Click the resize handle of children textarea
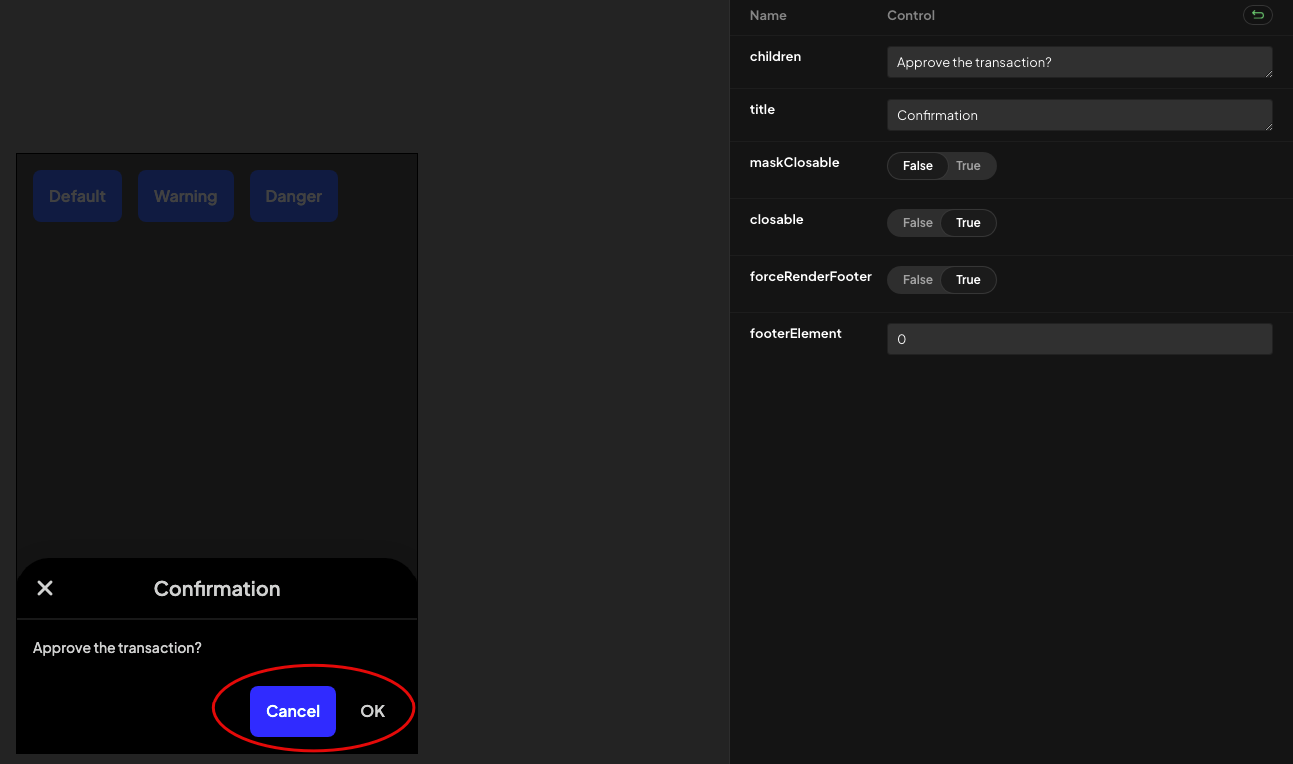The image size is (1293, 764). click(1270, 74)
